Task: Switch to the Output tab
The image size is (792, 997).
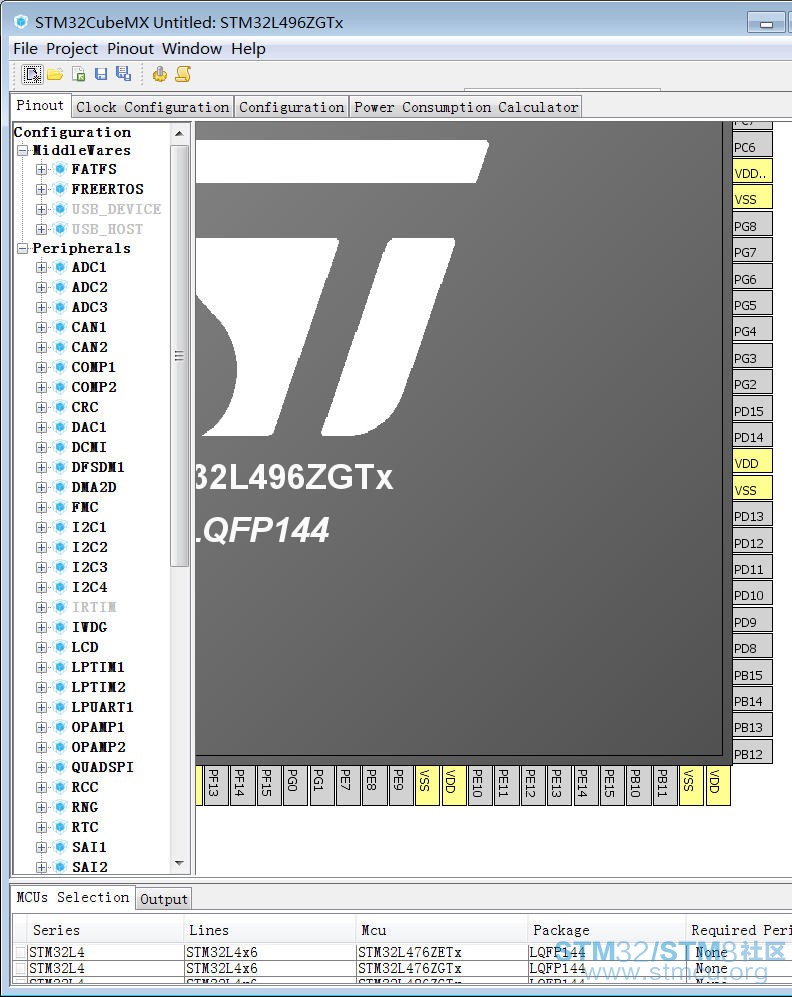Action: [163, 899]
